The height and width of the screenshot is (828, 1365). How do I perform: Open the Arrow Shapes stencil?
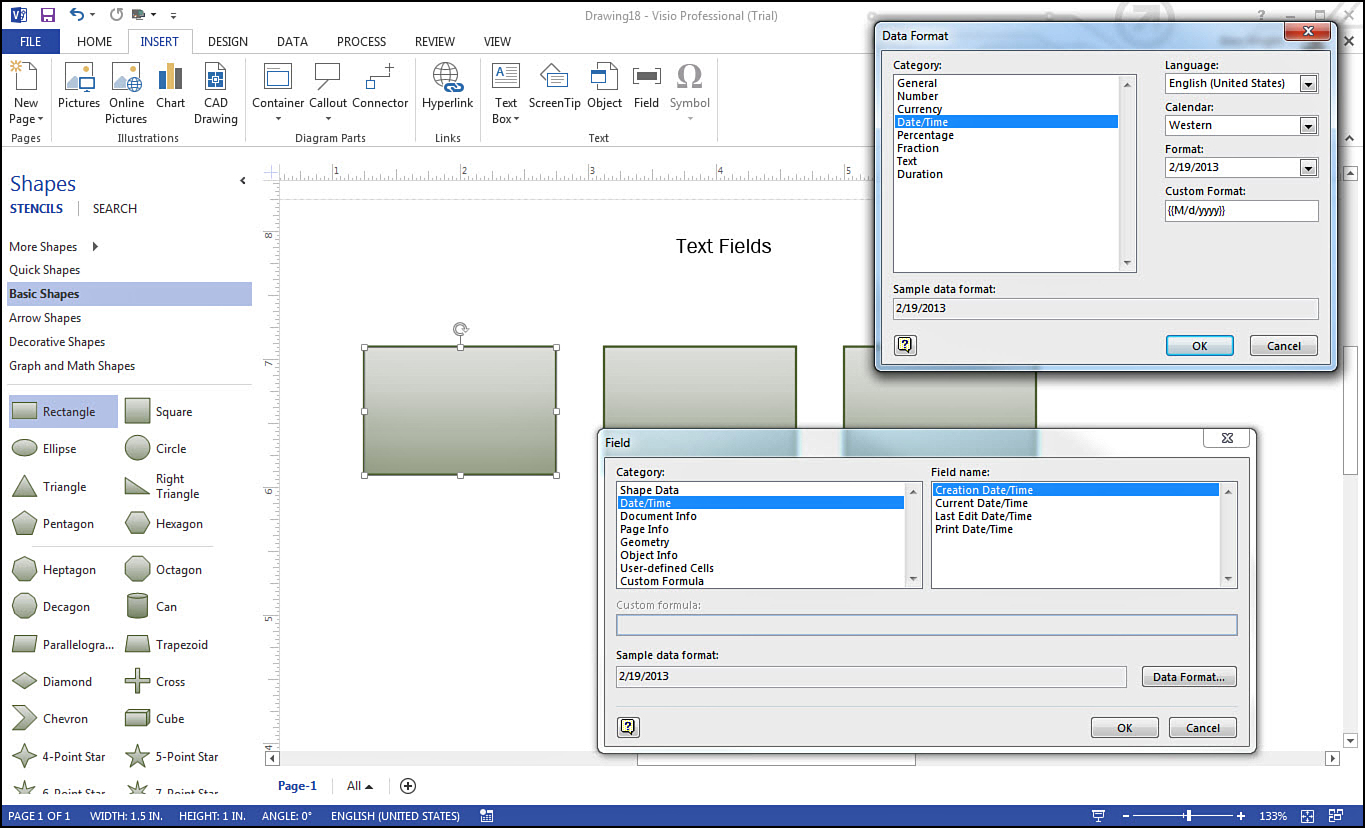[x=45, y=318]
